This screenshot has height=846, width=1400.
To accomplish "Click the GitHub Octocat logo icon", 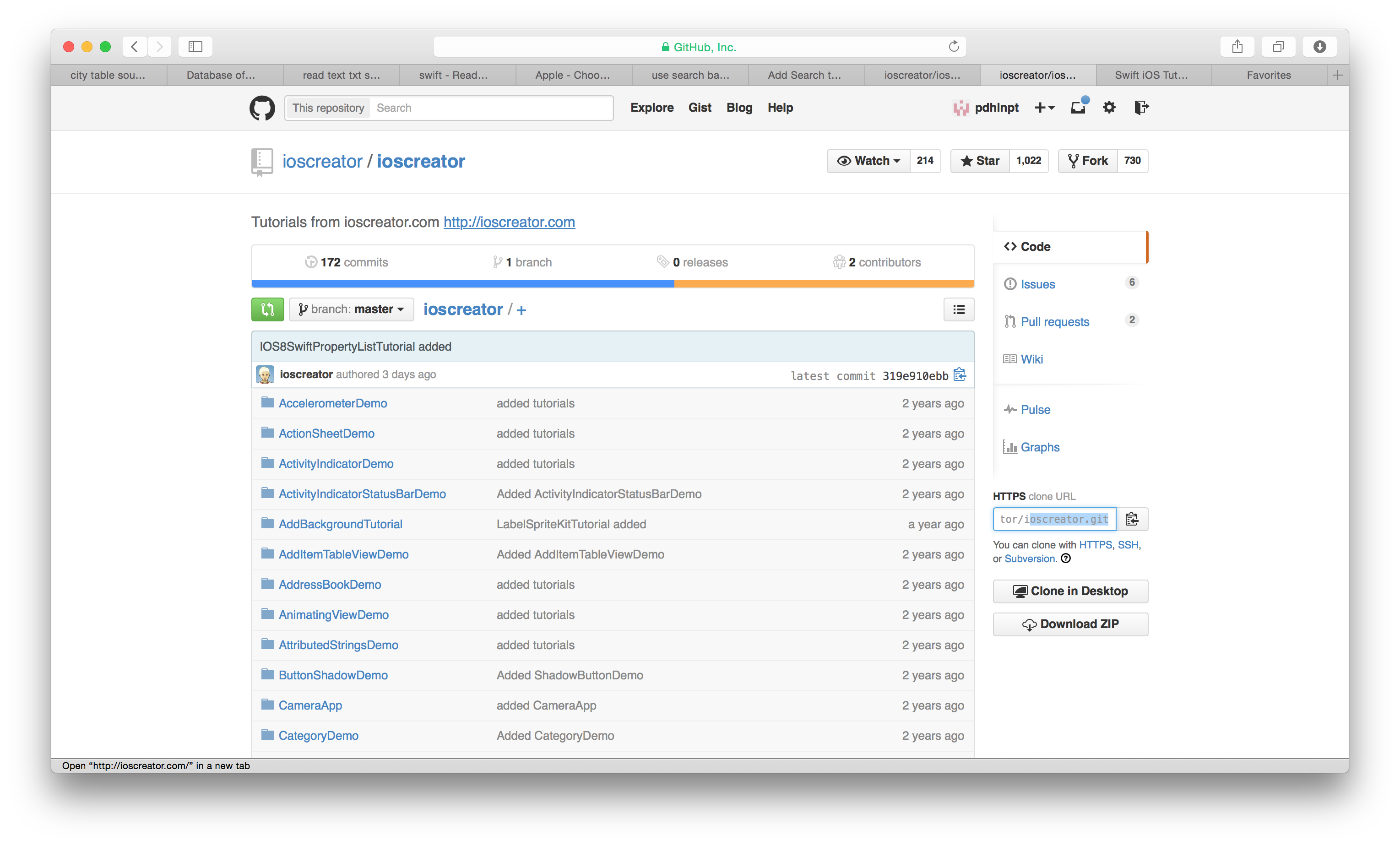I will (263, 108).
